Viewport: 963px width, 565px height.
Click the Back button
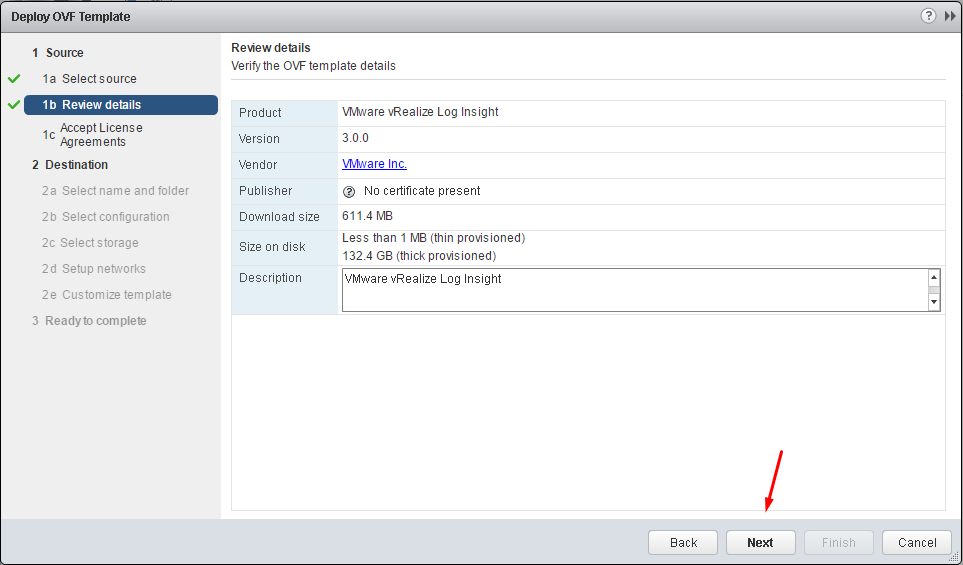(683, 543)
